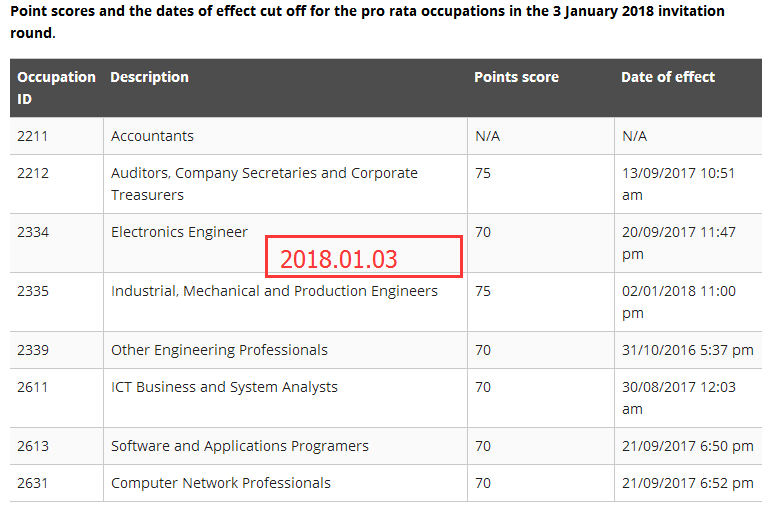Screen dimensions: 777x509
Task: Click the 02/01/2018 11:00 pm date cell
Action: [678, 301]
